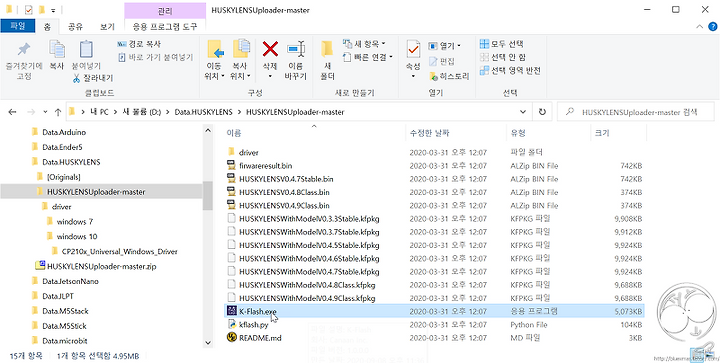Click the 잘라내기 scissors icon
Screen dimensions: 720x363
point(76,78)
